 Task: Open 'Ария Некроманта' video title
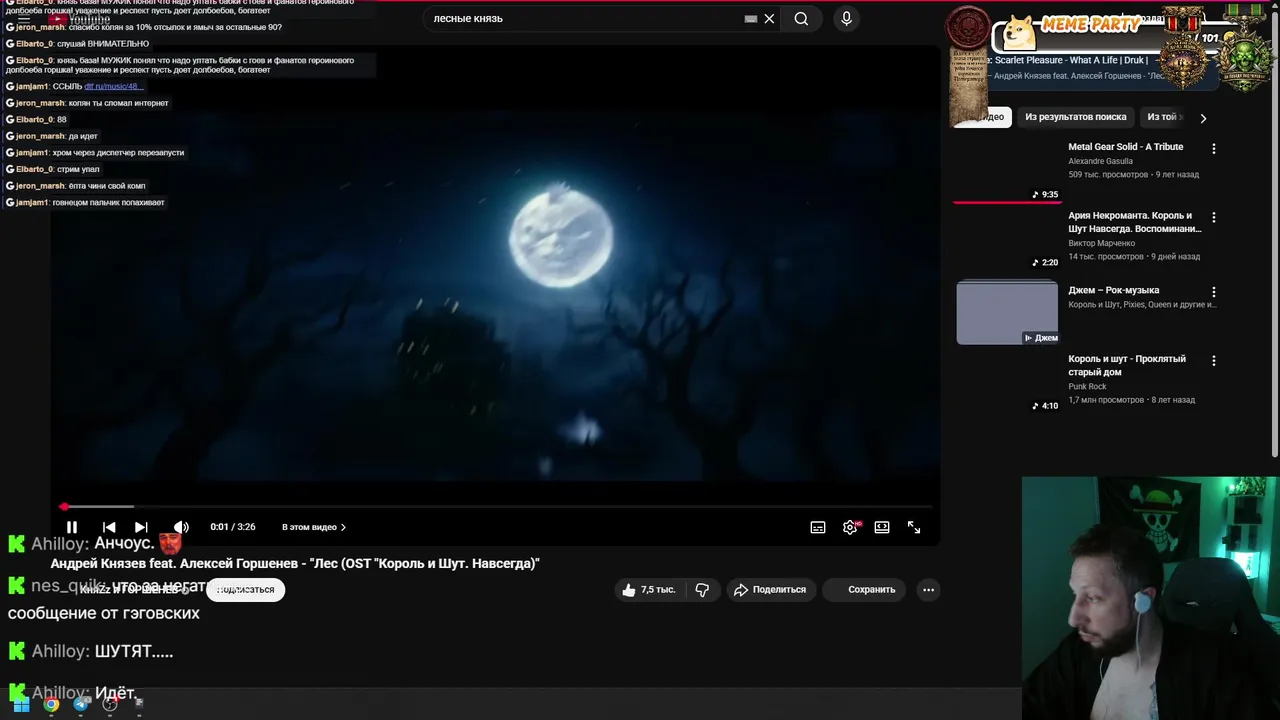(x=1134, y=222)
